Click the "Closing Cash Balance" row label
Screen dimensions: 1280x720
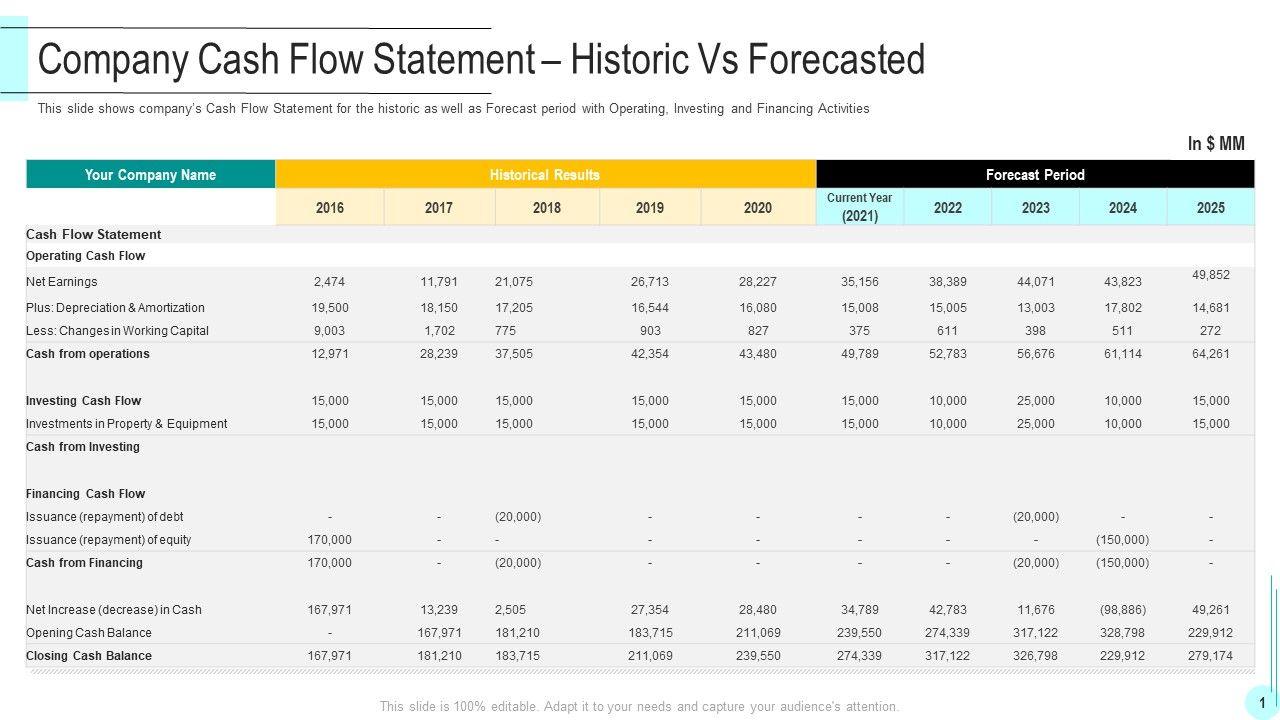tap(89, 656)
